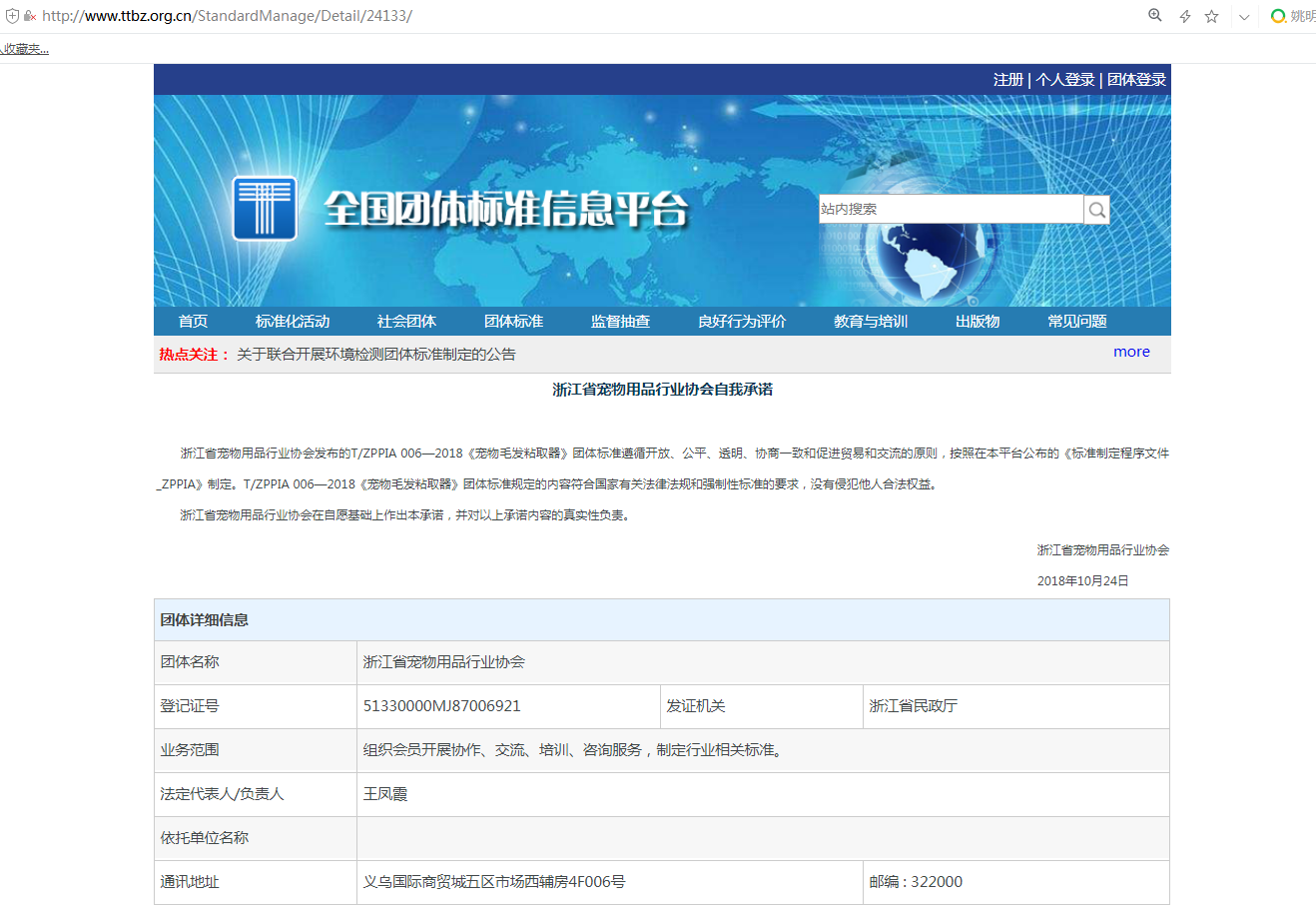The height and width of the screenshot is (920, 1316).
Task: Click the 注册 register link
Action: [1007, 80]
